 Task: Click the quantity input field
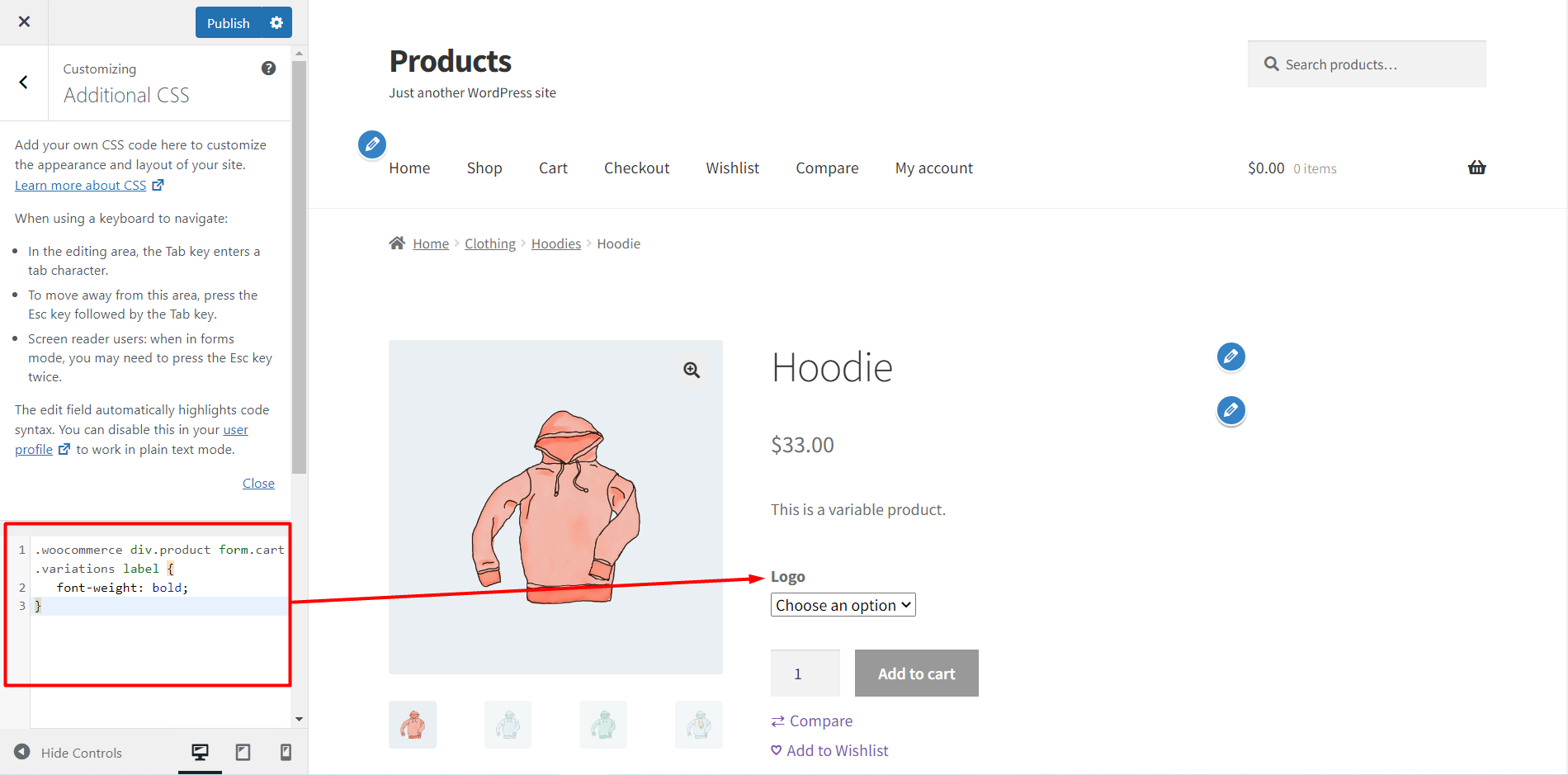[x=805, y=673]
